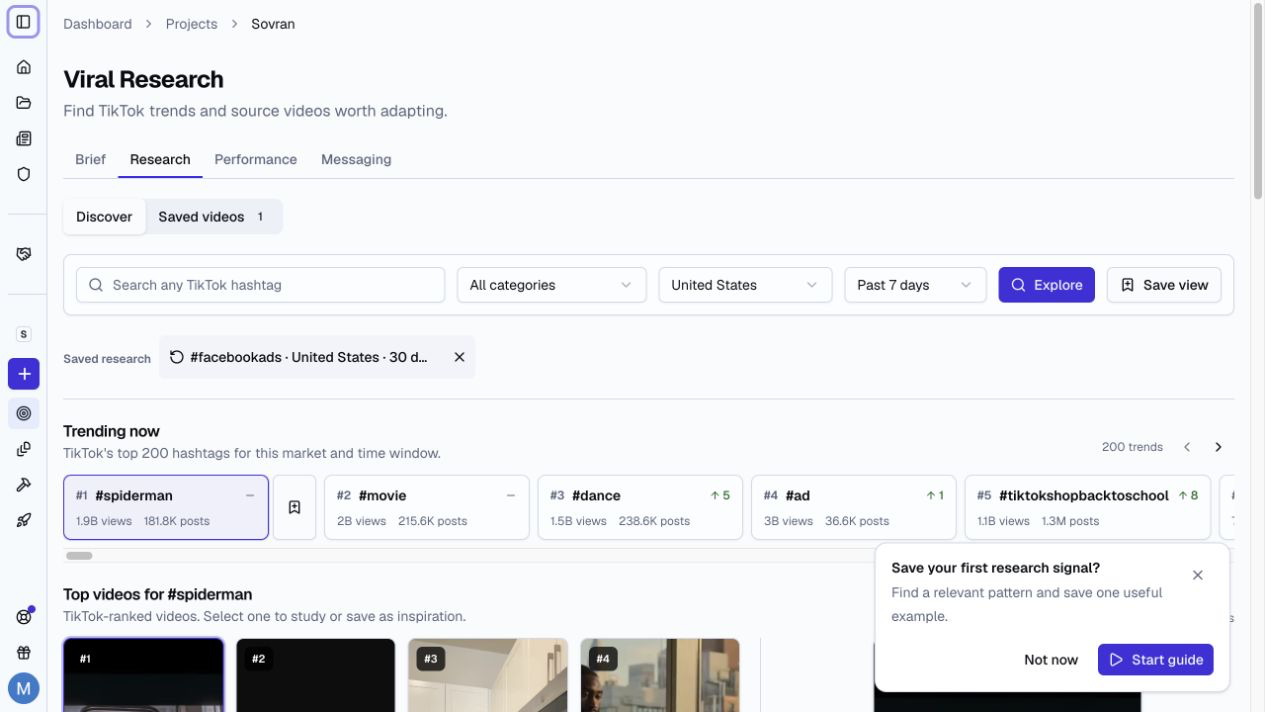The height and width of the screenshot is (712, 1265).
Task: Go to previous trends page arrow
Action: click(x=1187, y=447)
